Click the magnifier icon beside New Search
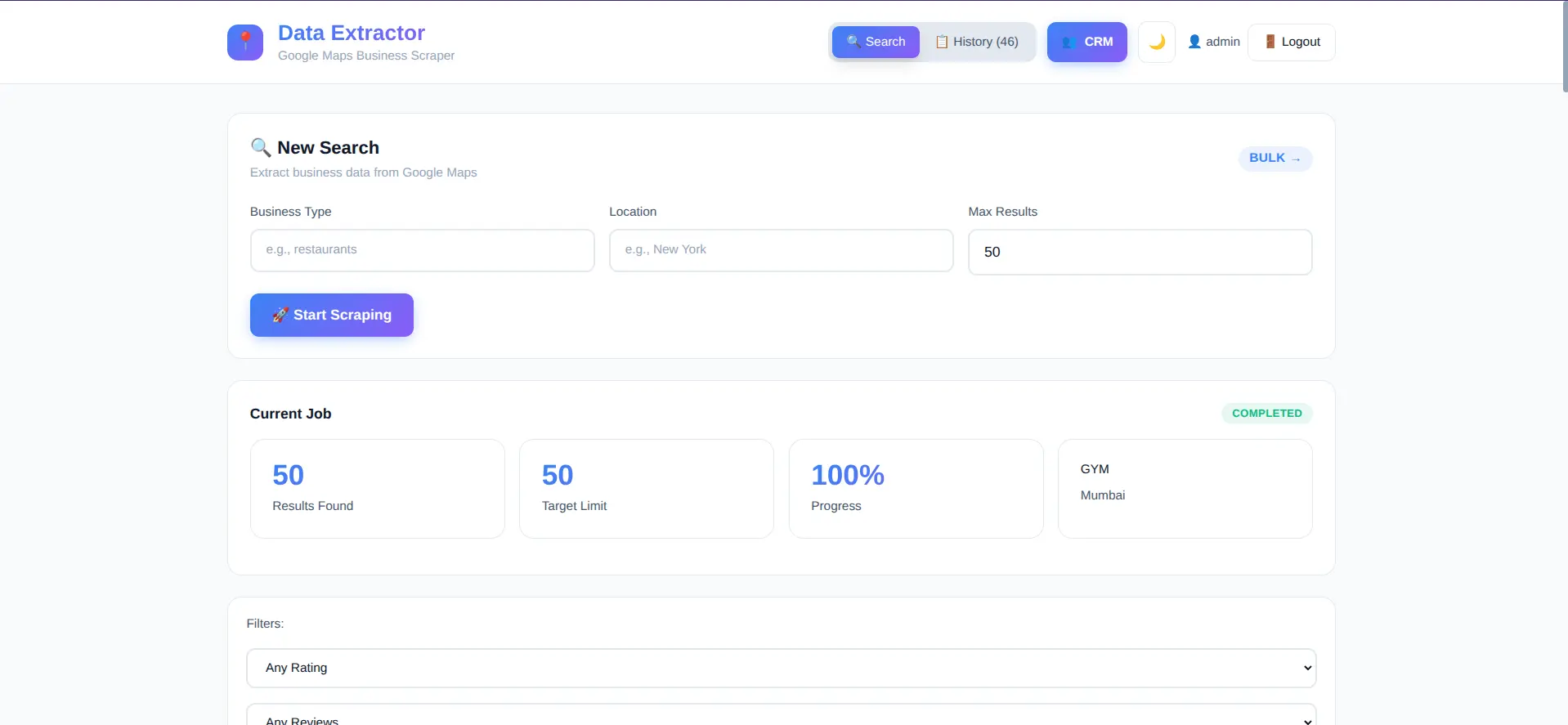The image size is (1568, 725). [261, 147]
